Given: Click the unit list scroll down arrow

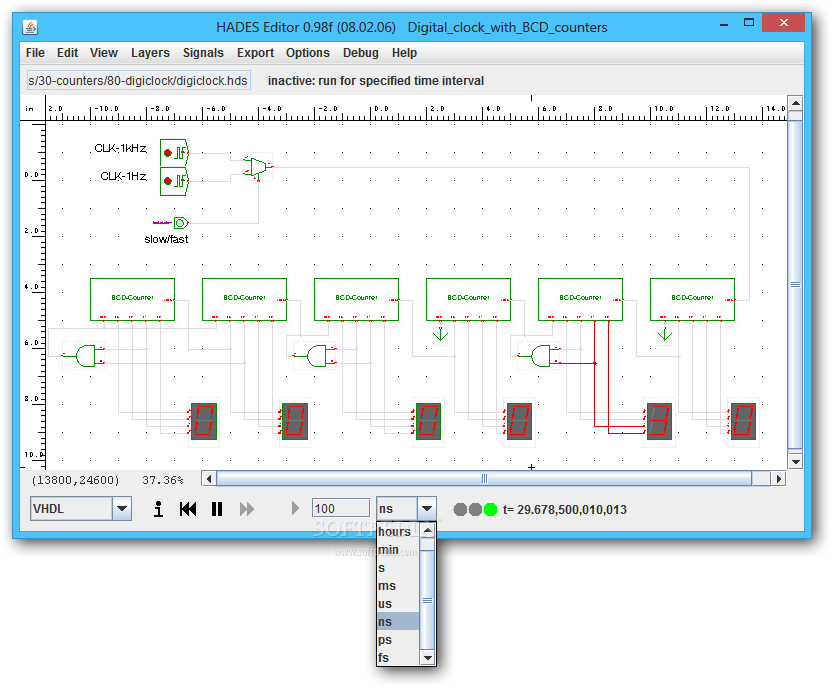Looking at the screenshot, I should (427, 658).
